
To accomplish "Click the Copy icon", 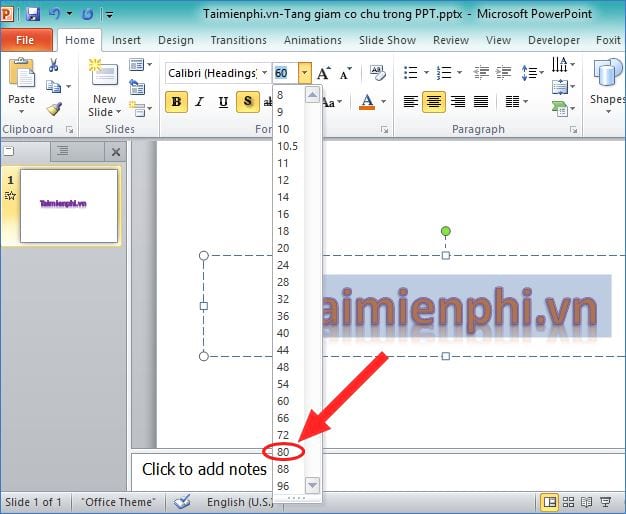I will (53, 86).
